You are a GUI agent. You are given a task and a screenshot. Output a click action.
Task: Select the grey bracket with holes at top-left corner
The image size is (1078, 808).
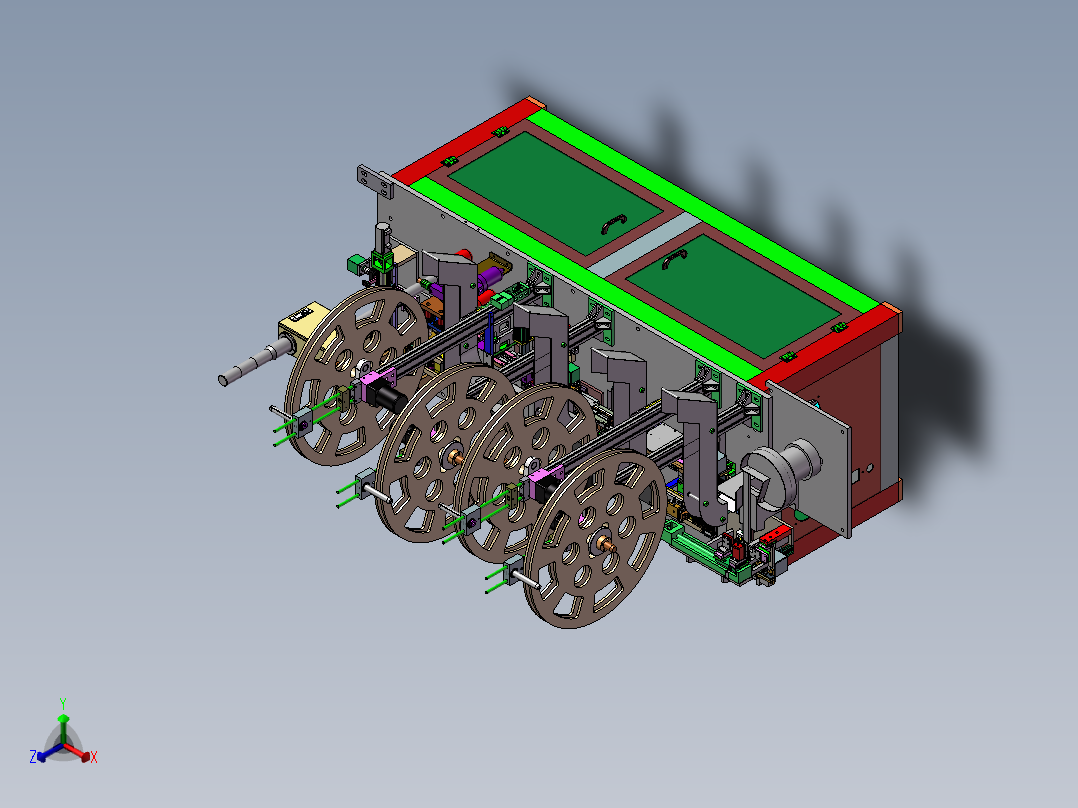click(x=375, y=182)
